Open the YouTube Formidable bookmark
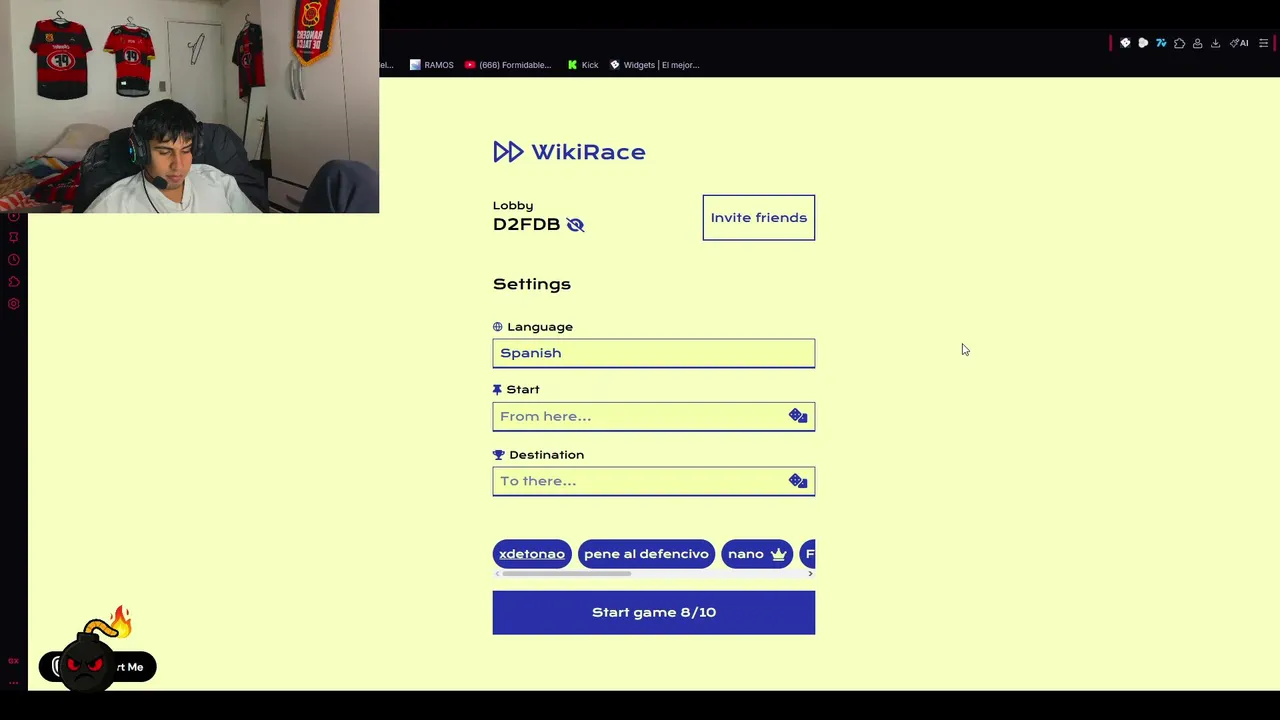This screenshot has height=720, width=1280. 508,65
